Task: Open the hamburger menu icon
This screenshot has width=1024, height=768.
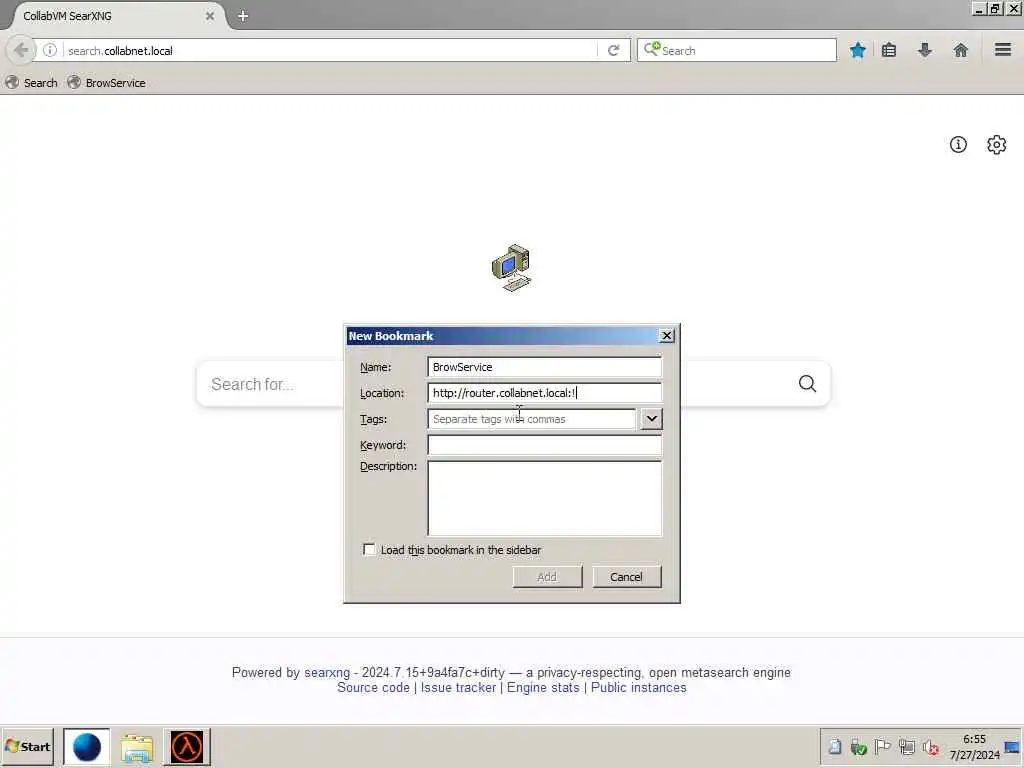Action: pos(1003,50)
